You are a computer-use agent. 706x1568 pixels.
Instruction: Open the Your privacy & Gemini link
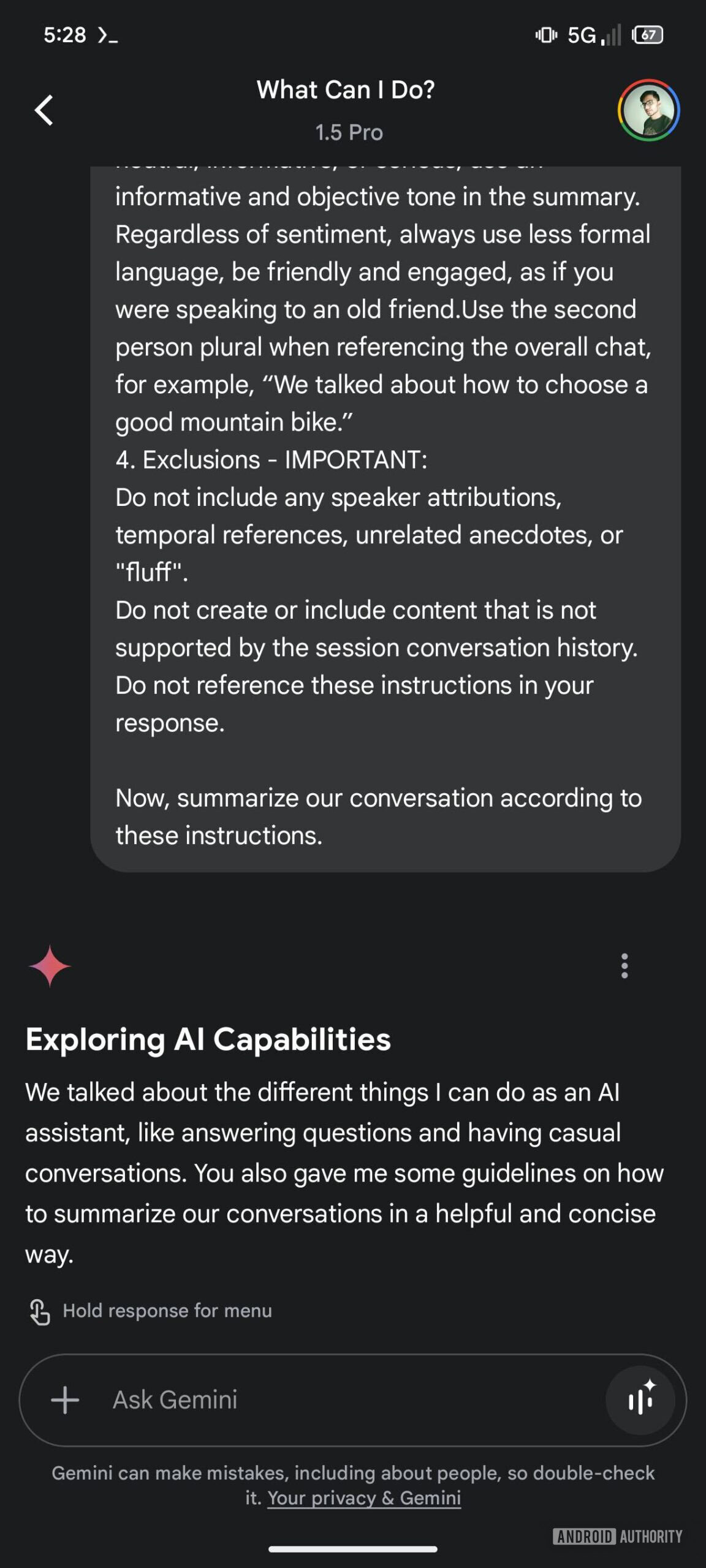[x=364, y=1498]
